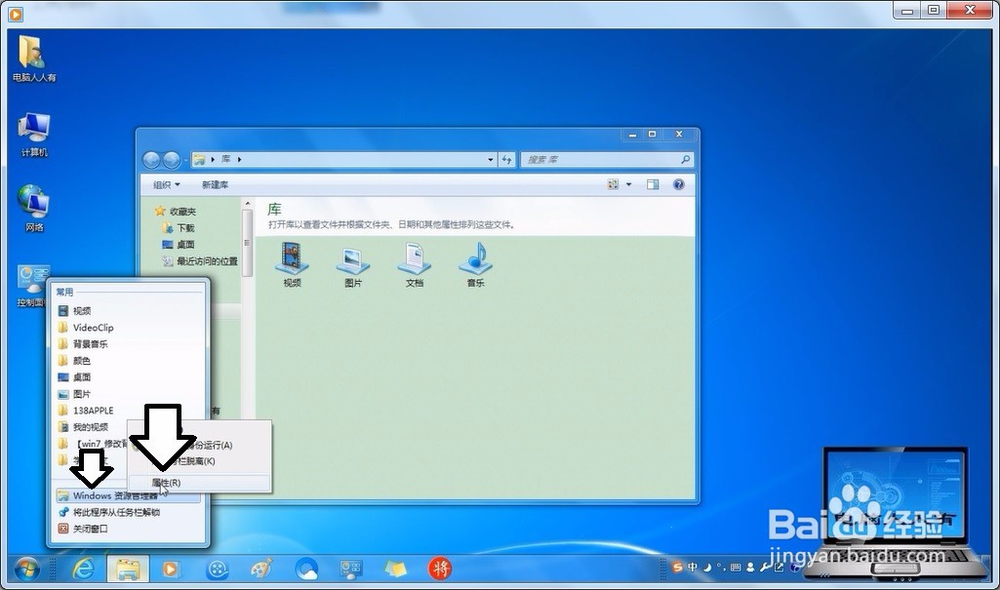Screen dimensions: 1000x590
Task: Open the view options dropdown arrow
Action: click(629, 184)
